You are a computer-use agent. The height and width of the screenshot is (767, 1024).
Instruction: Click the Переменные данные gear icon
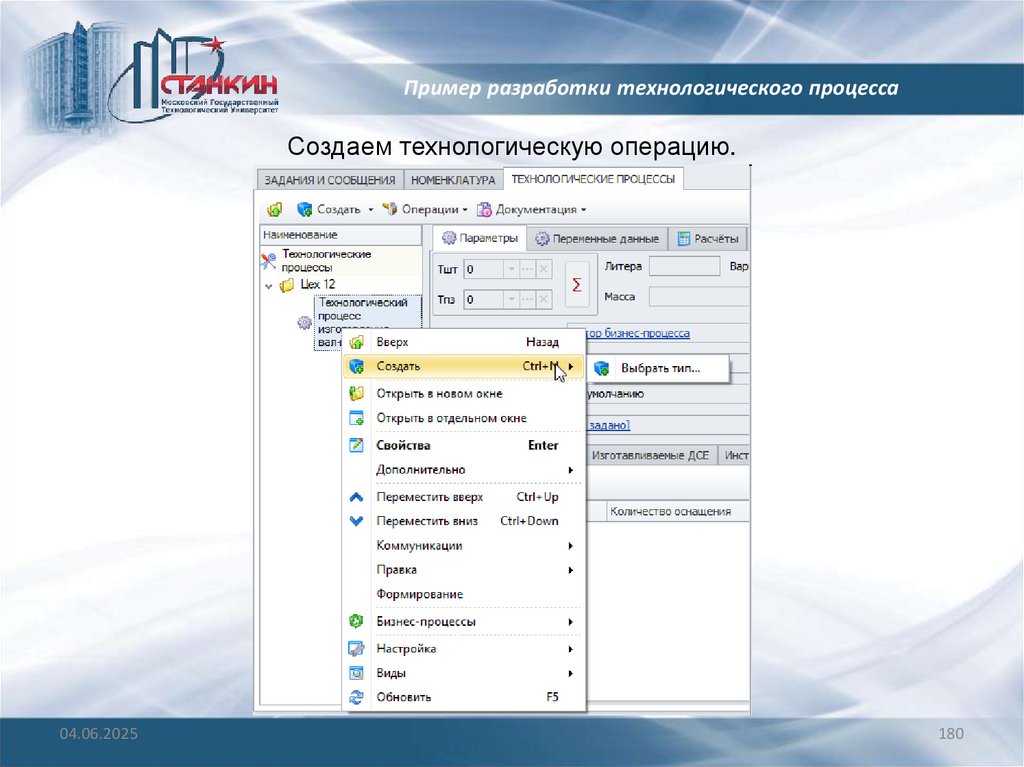click(542, 239)
